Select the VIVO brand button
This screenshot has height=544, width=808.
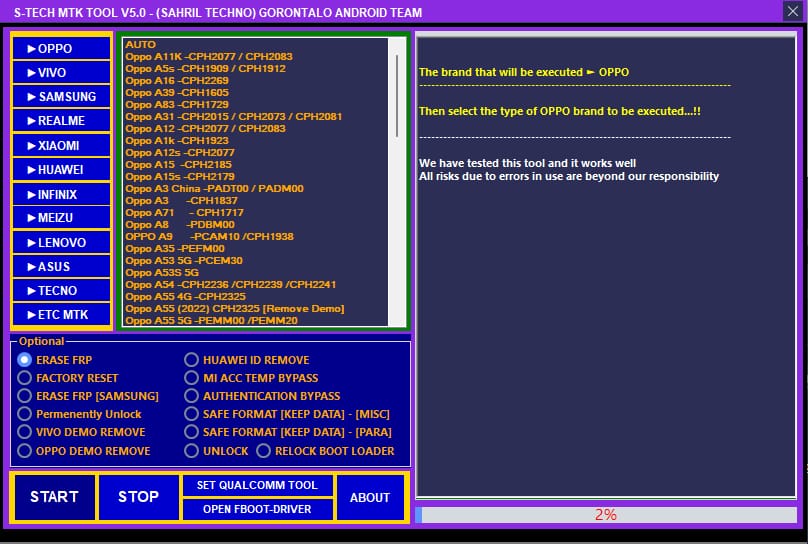61,73
